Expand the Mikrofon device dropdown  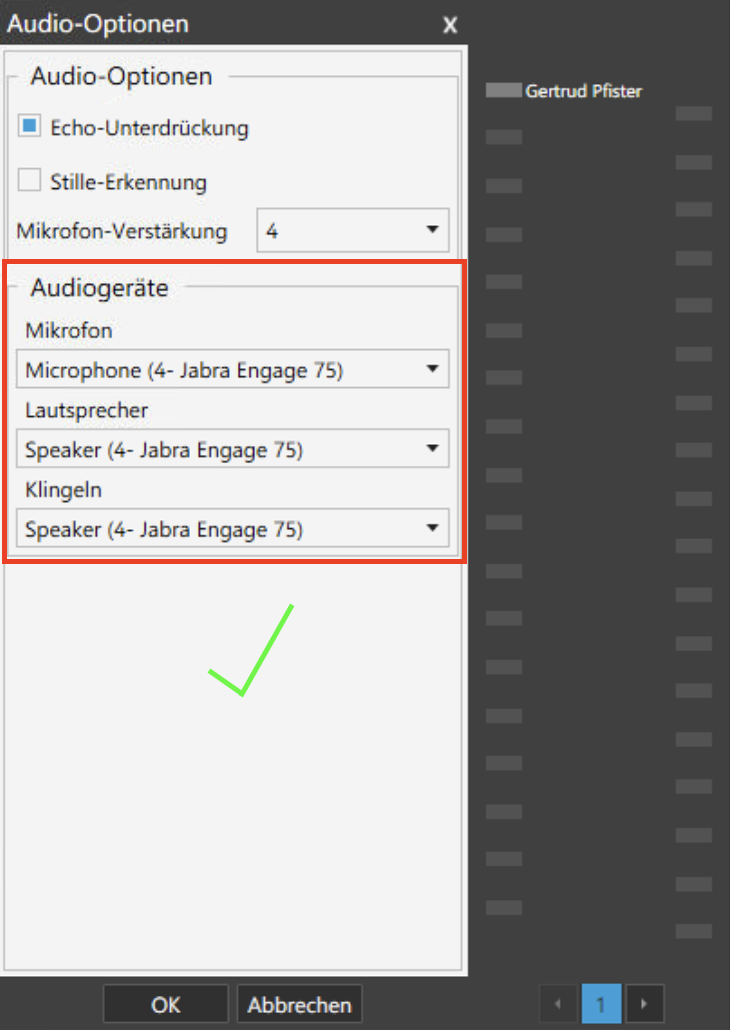(232, 370)
